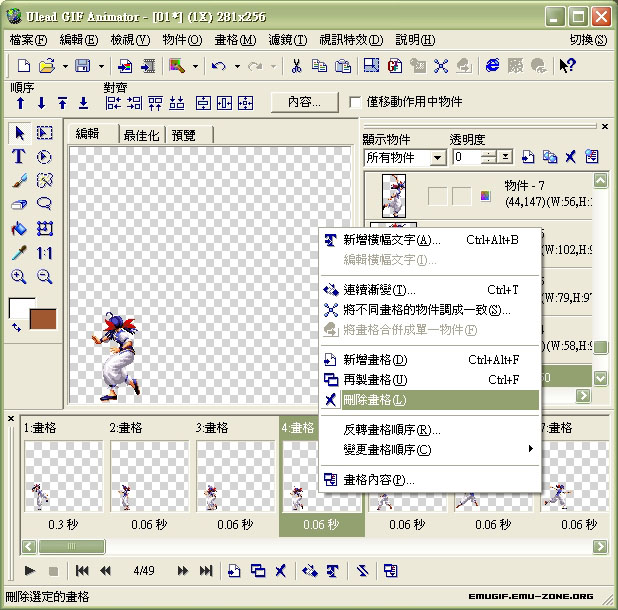618x610 pixels.
Task: Click the context help arrow icon
Action: pos(567,65)
